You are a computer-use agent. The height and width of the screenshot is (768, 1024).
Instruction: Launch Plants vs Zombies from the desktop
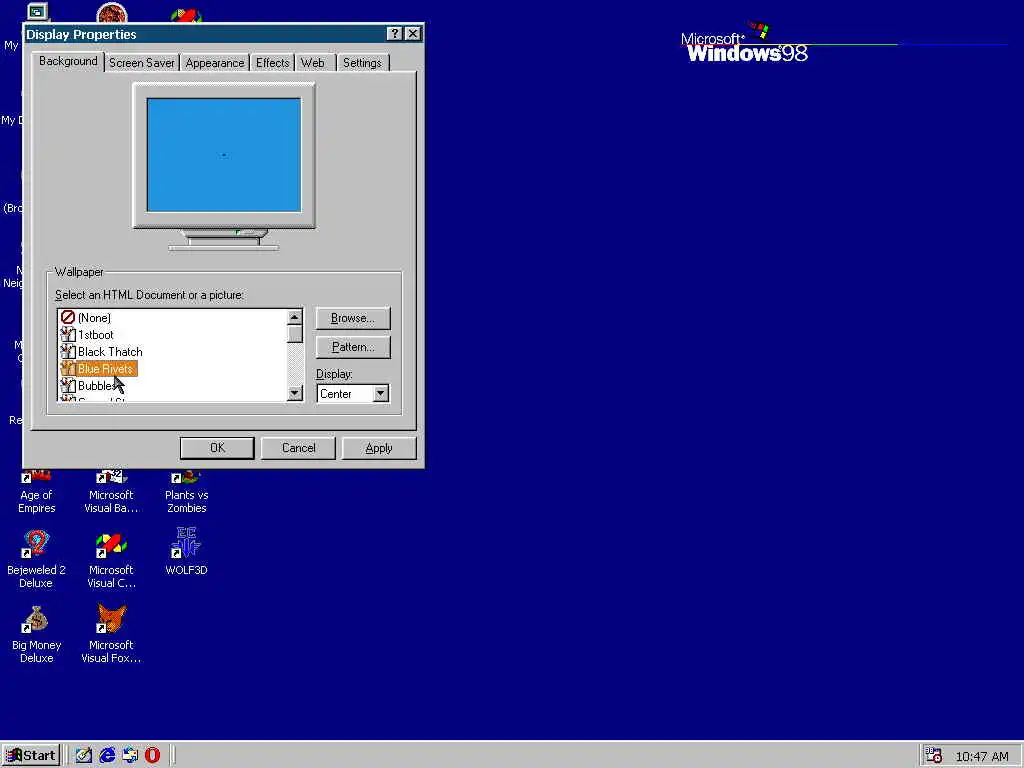coord(186,493)
